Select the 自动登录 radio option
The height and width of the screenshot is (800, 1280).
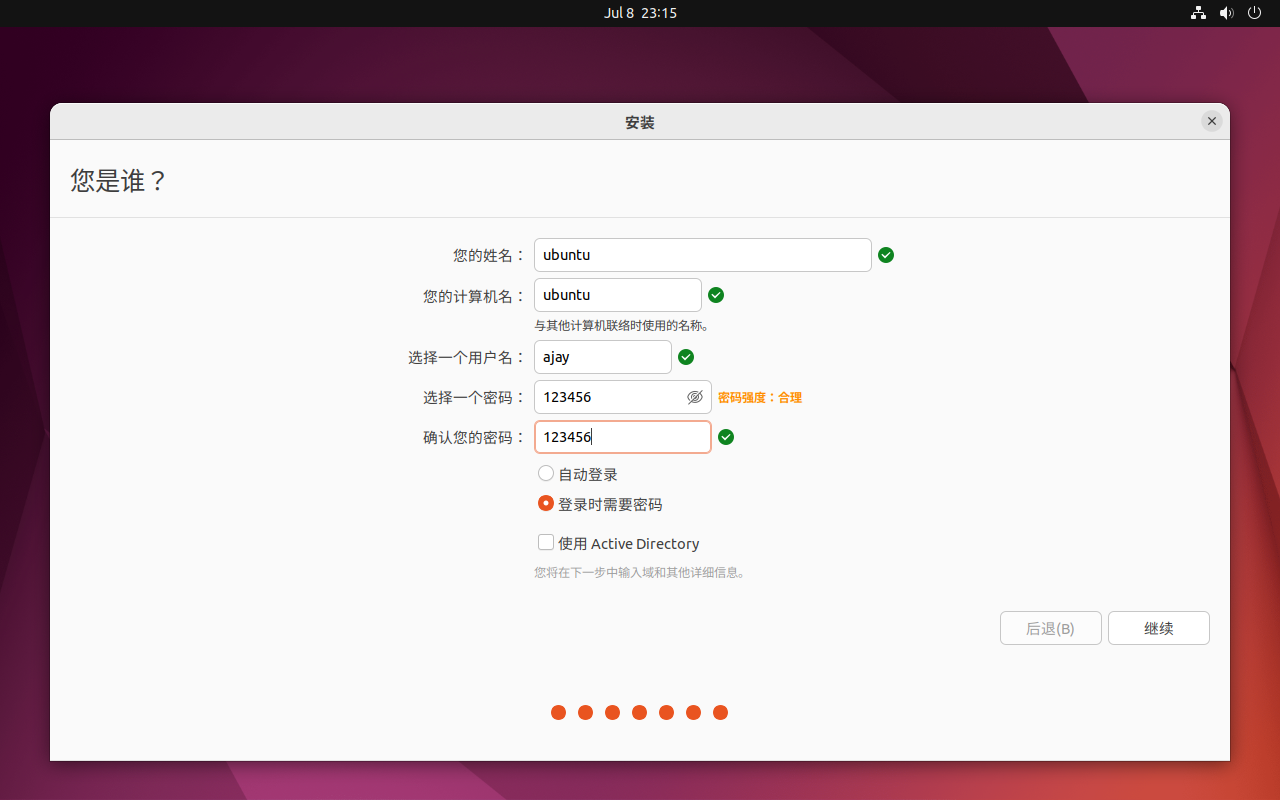[546, 474]
